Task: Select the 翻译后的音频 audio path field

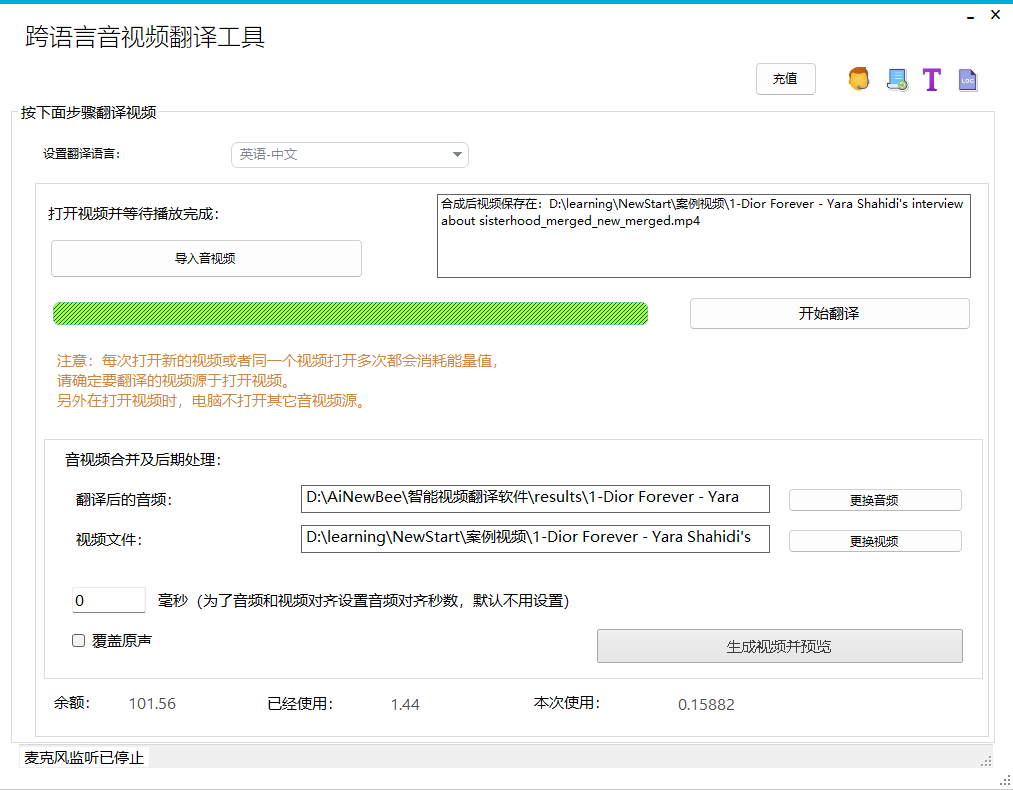Action: tap(535, 499)
